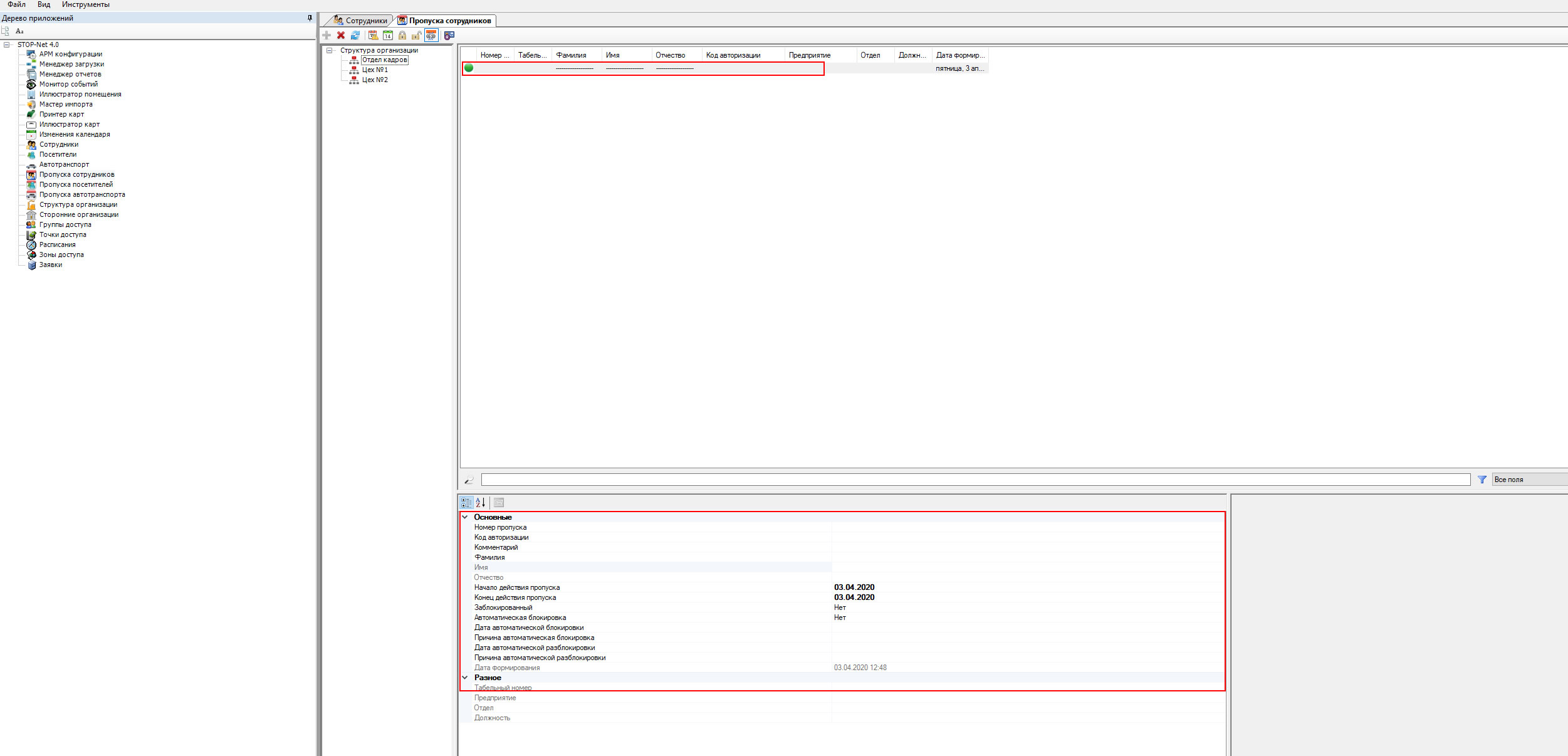
Task: Open Зоны доступа item
Action: pyautogui.click(x=61, y=255)
